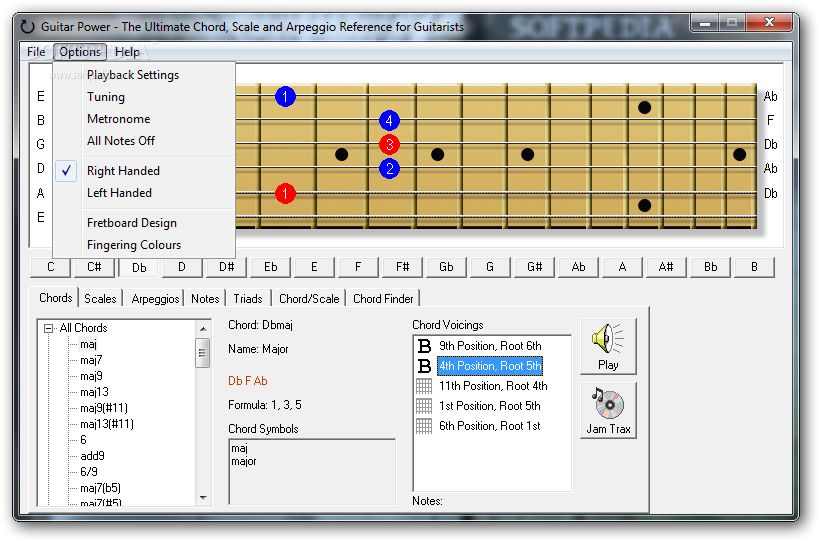Viewport: 820px width, 542px height.
Task: Select maj13 in chord tree
Action: pos(94,392)
